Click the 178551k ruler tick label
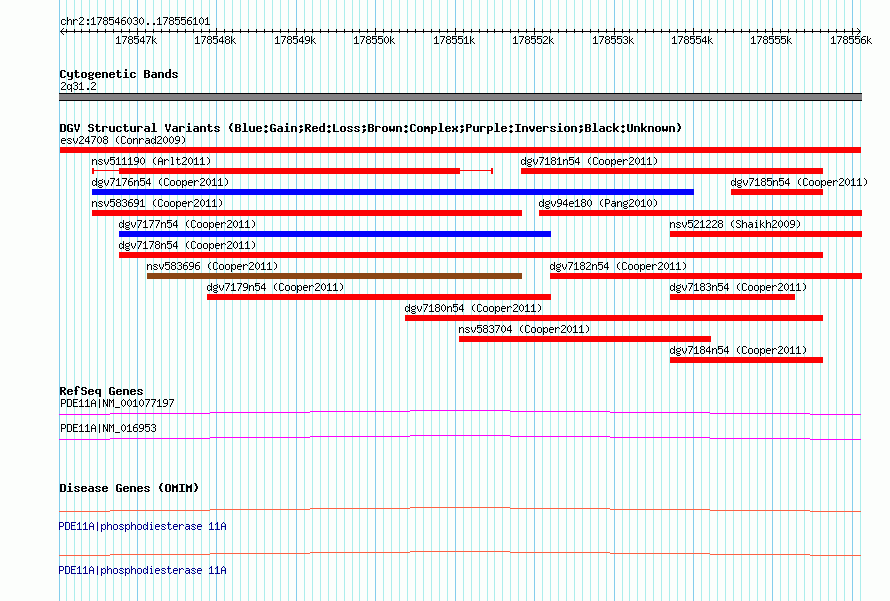Viewport: 890px width, 601px height. coord(454,41)
